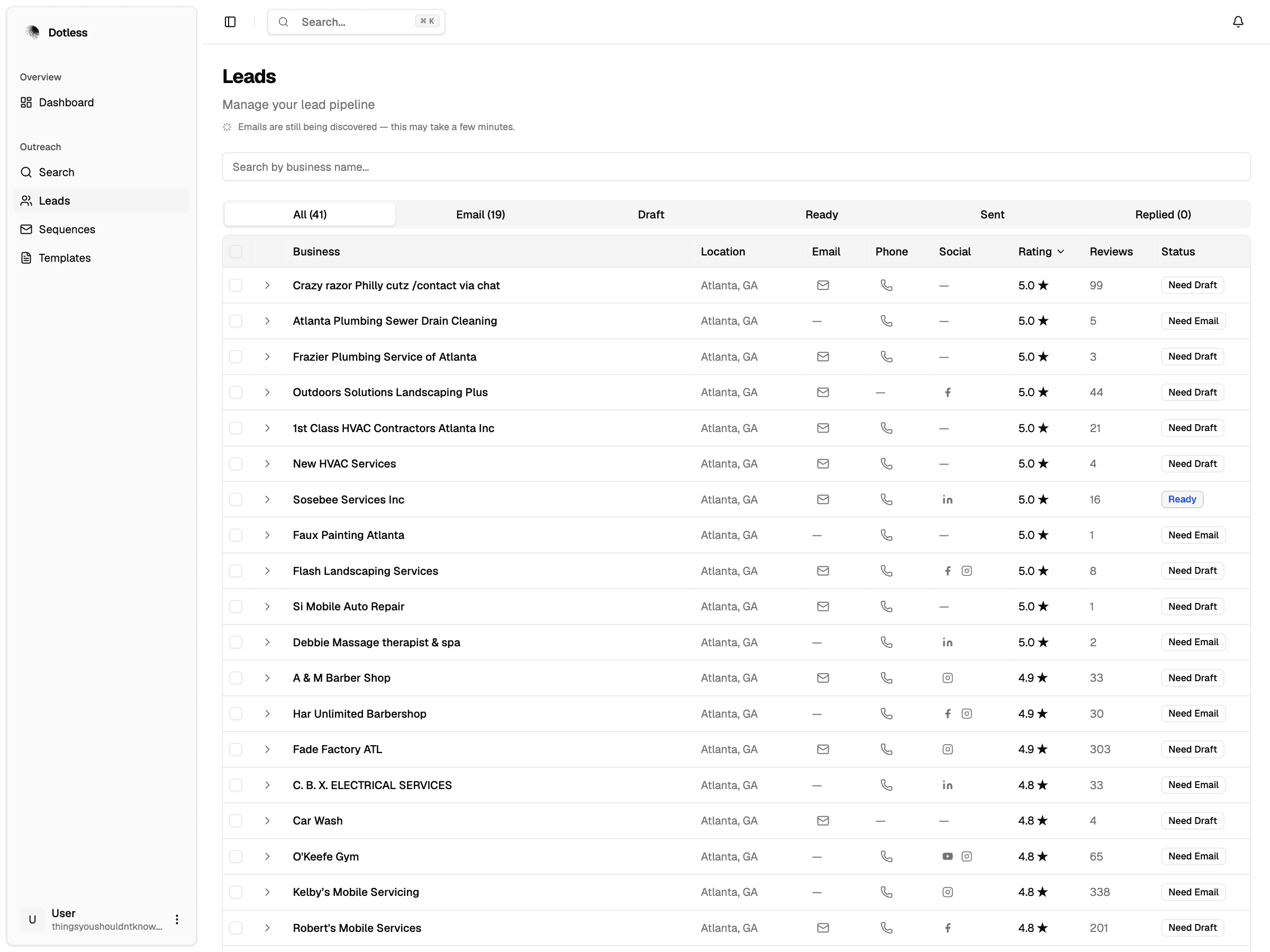
Task: Click the Dotless logo icon
Action: click(33, 33)
